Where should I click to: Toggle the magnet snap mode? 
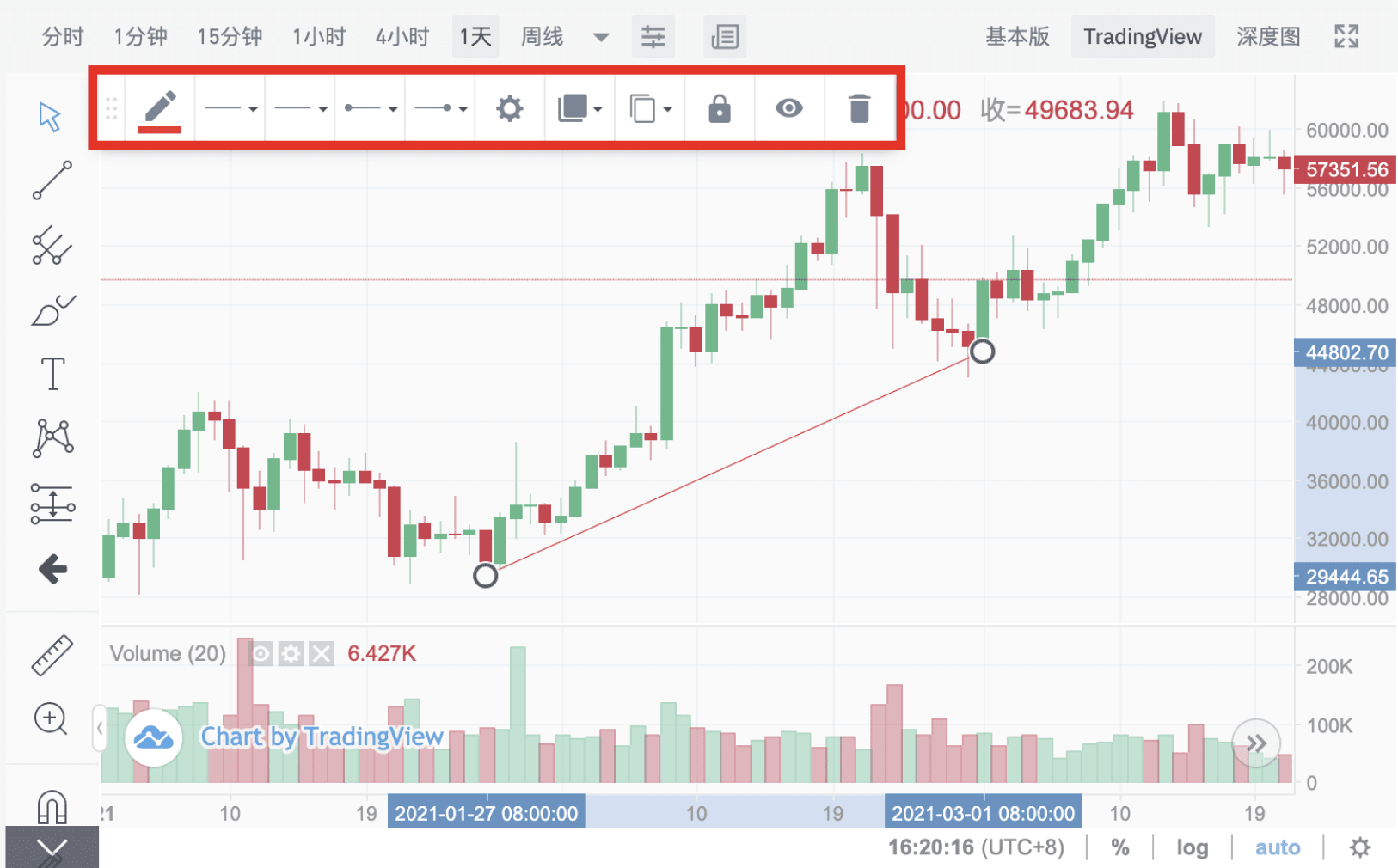(x=52, y=806)
